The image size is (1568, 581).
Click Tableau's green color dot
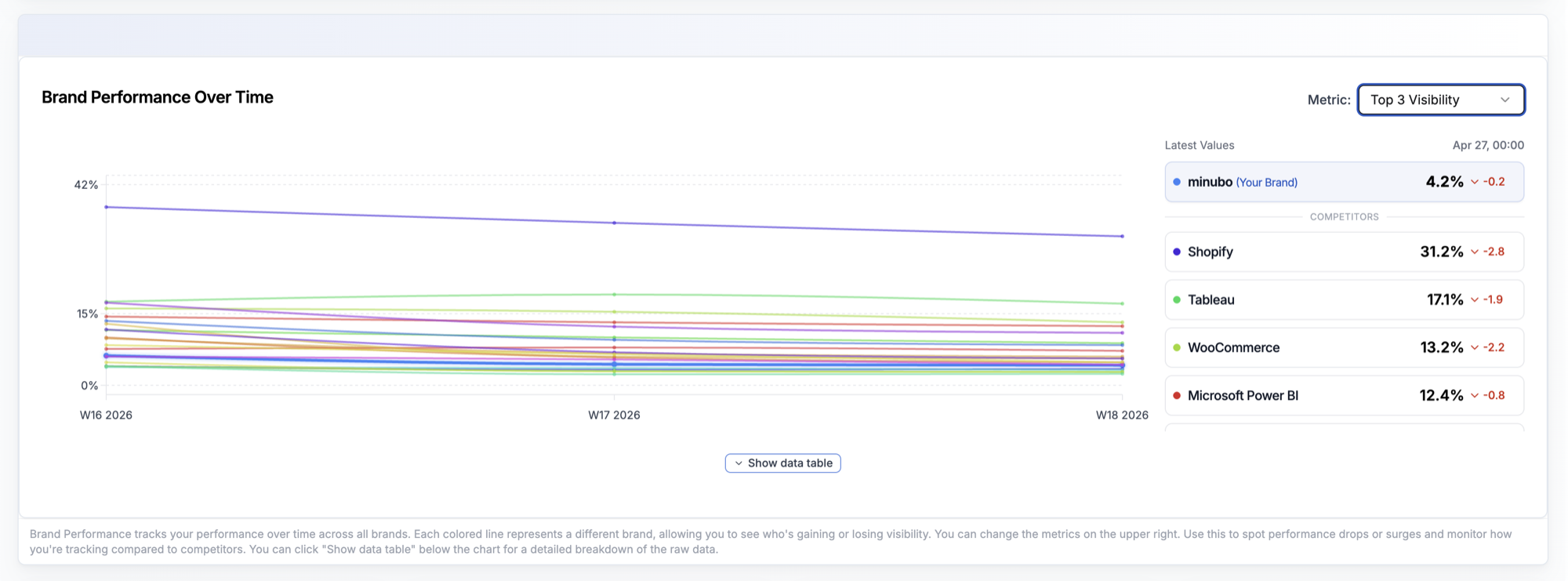point(1177,300)
